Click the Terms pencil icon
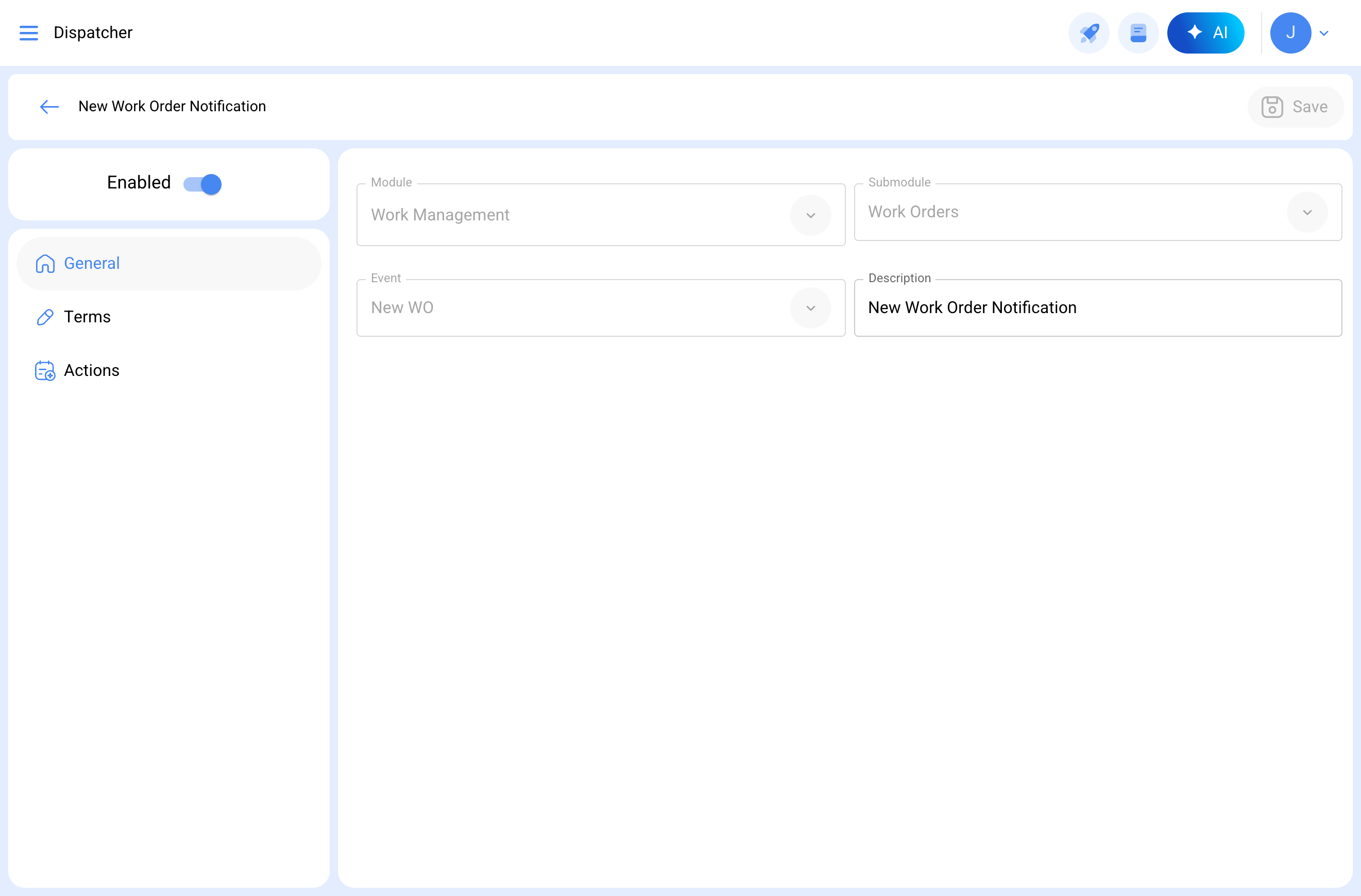The image size is (1361, 896). (45, 317)
